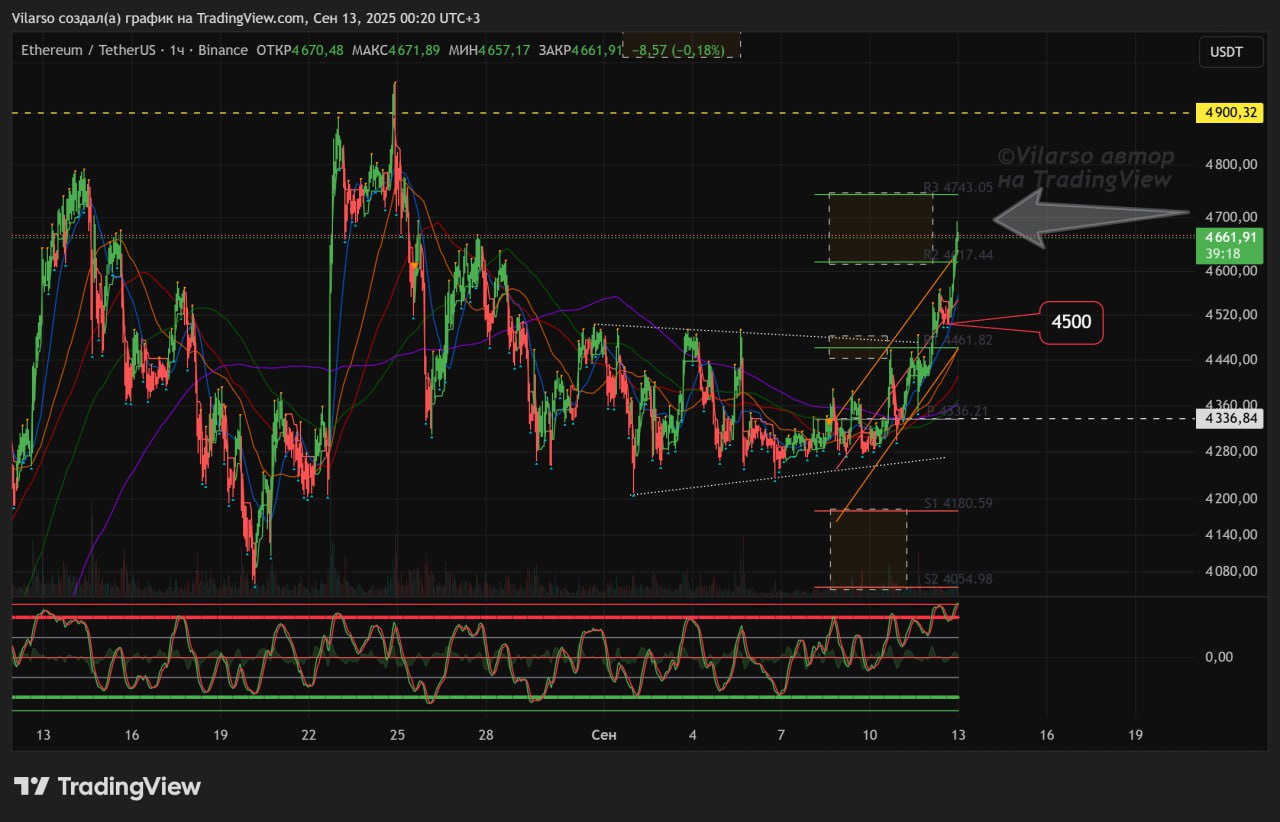Screen dimensions: 1280x822
Task: Click the R3 4743.05 pivot label
Action: coord(957,187)
